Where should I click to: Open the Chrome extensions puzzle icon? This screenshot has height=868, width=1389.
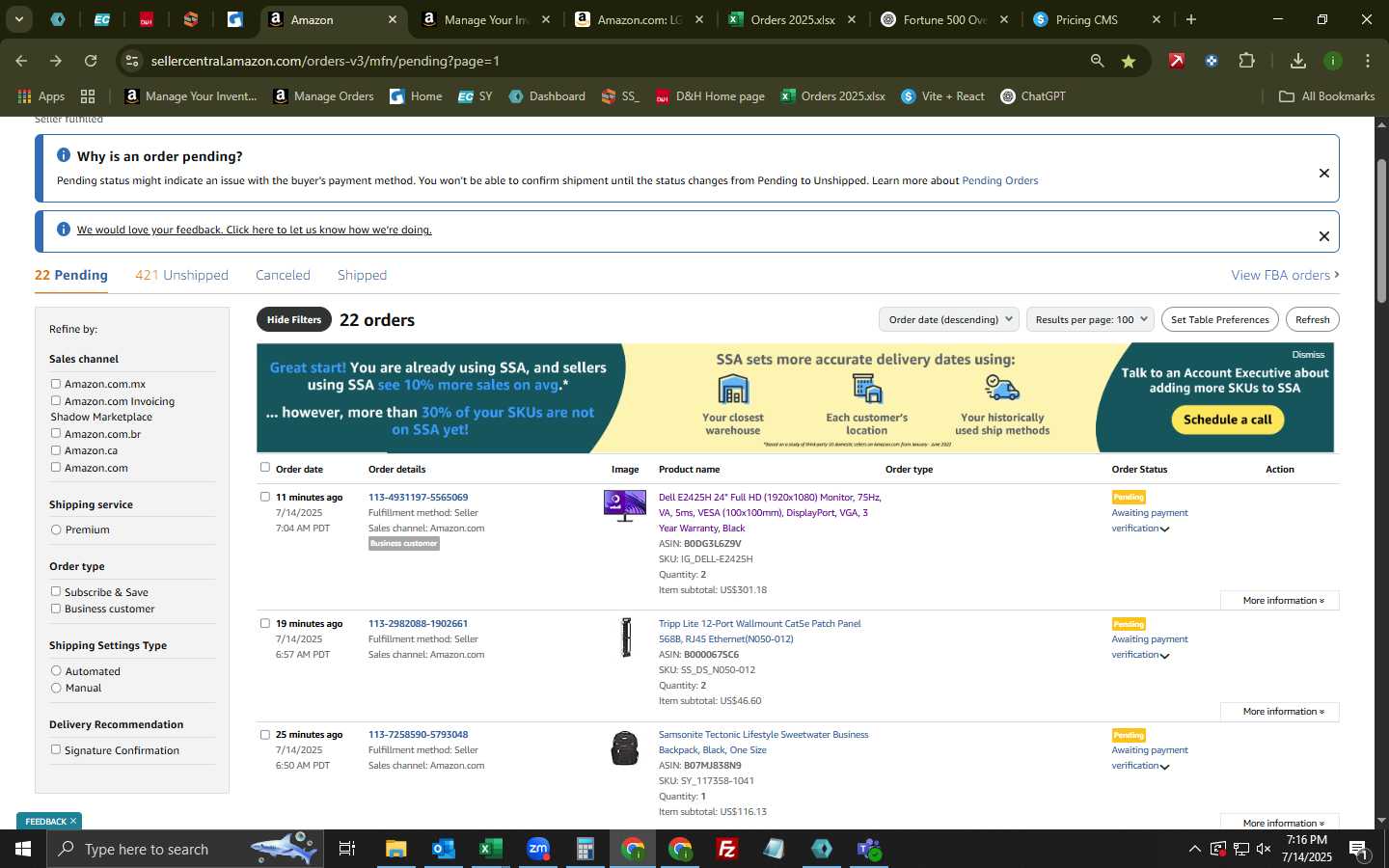tap(1246, 61)
